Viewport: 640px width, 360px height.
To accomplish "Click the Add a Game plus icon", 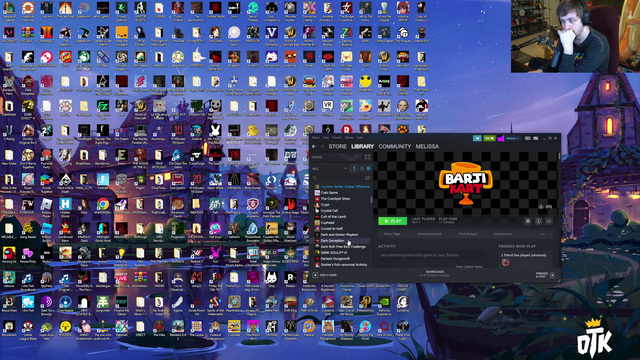I will (315, 275).
